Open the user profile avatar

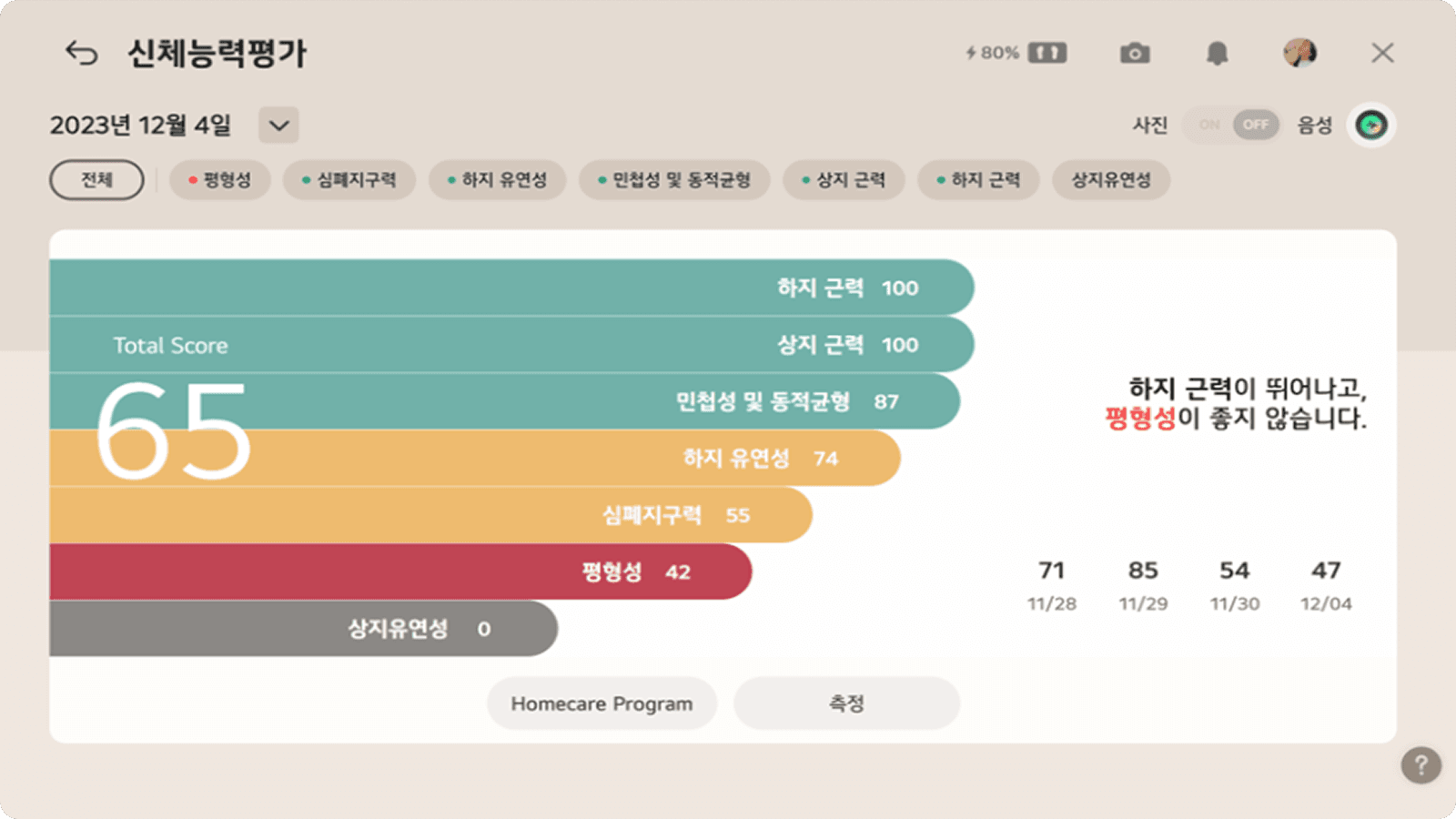1299,53
